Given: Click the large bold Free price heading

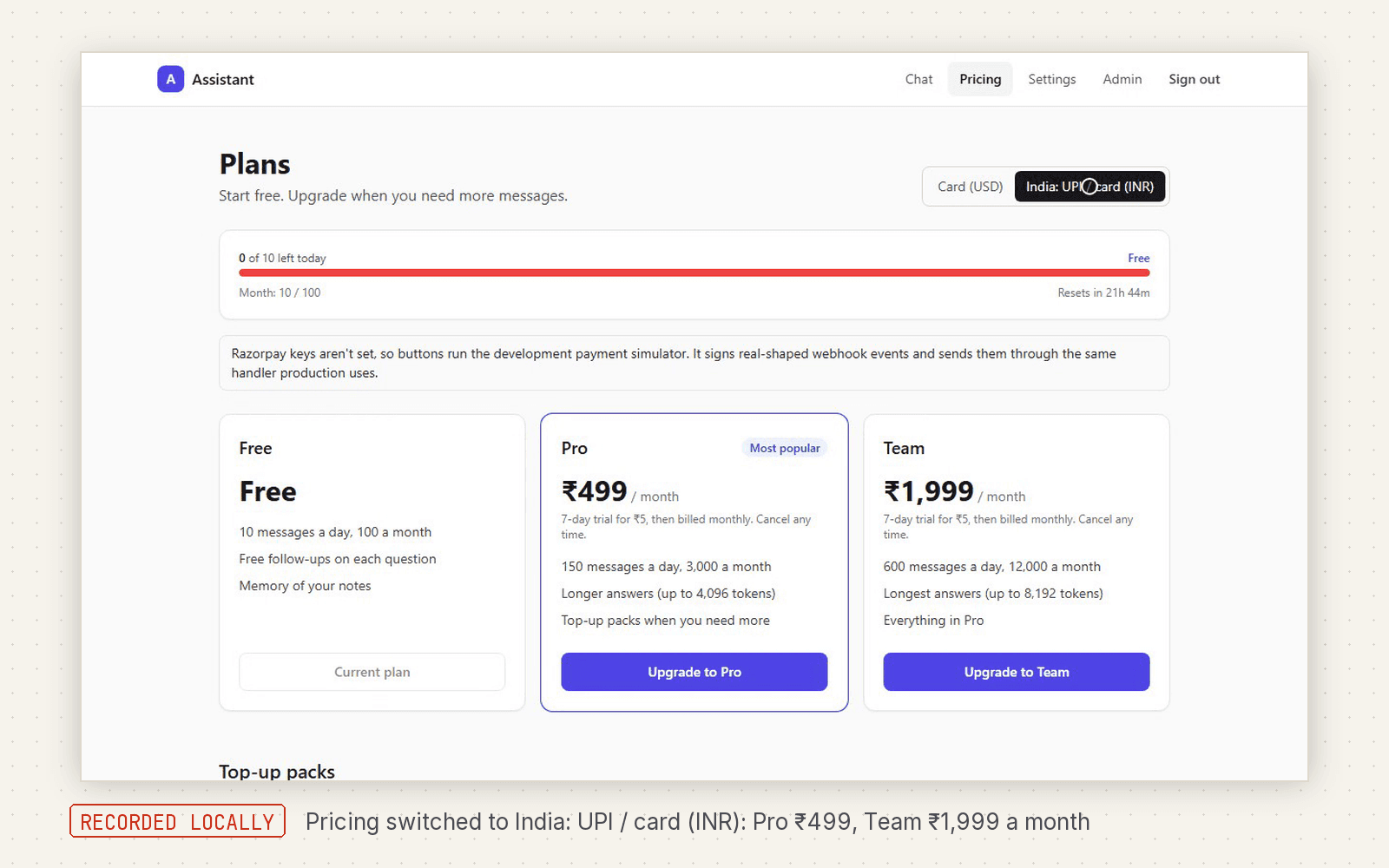Looking at the screenshot, I should 267,491.
